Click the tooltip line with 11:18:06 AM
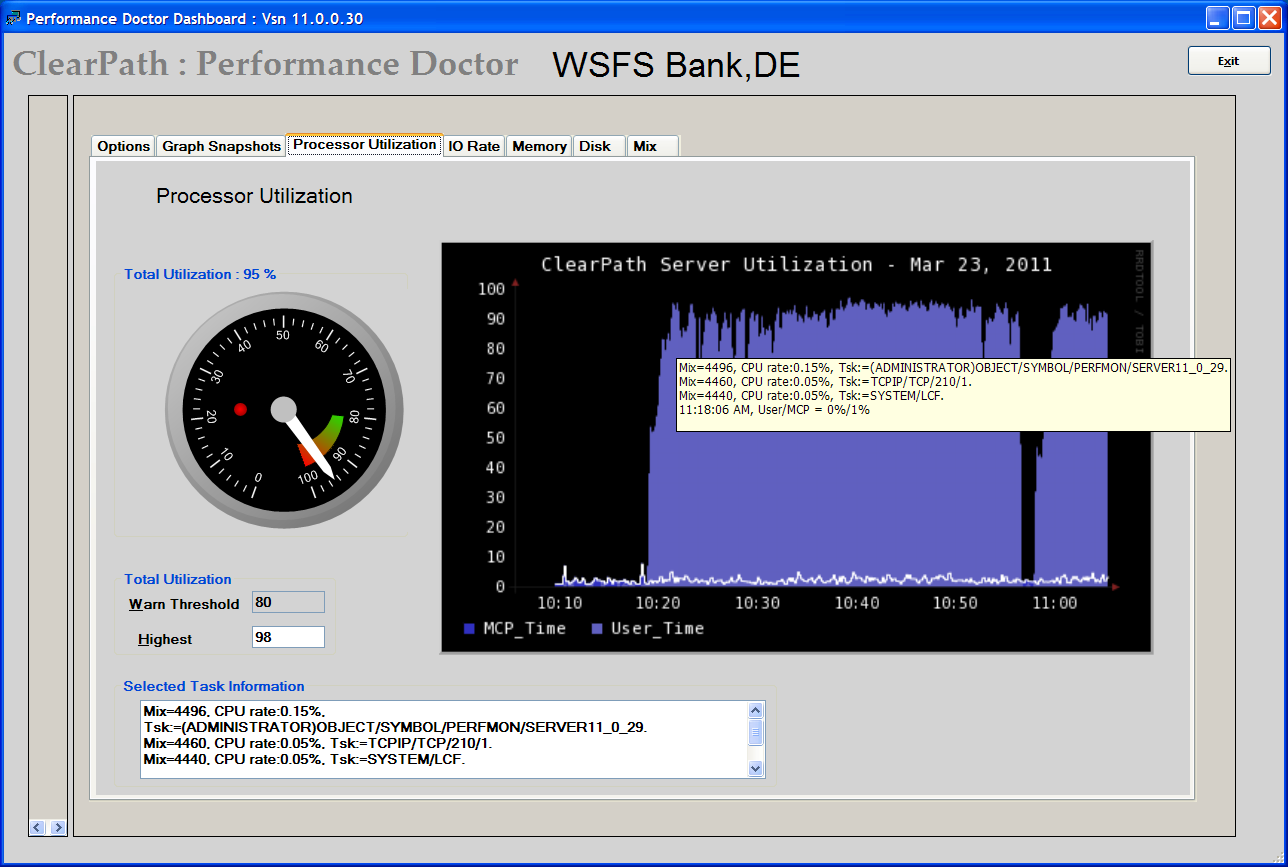1288x867 pixels. (x=774, y=409)
